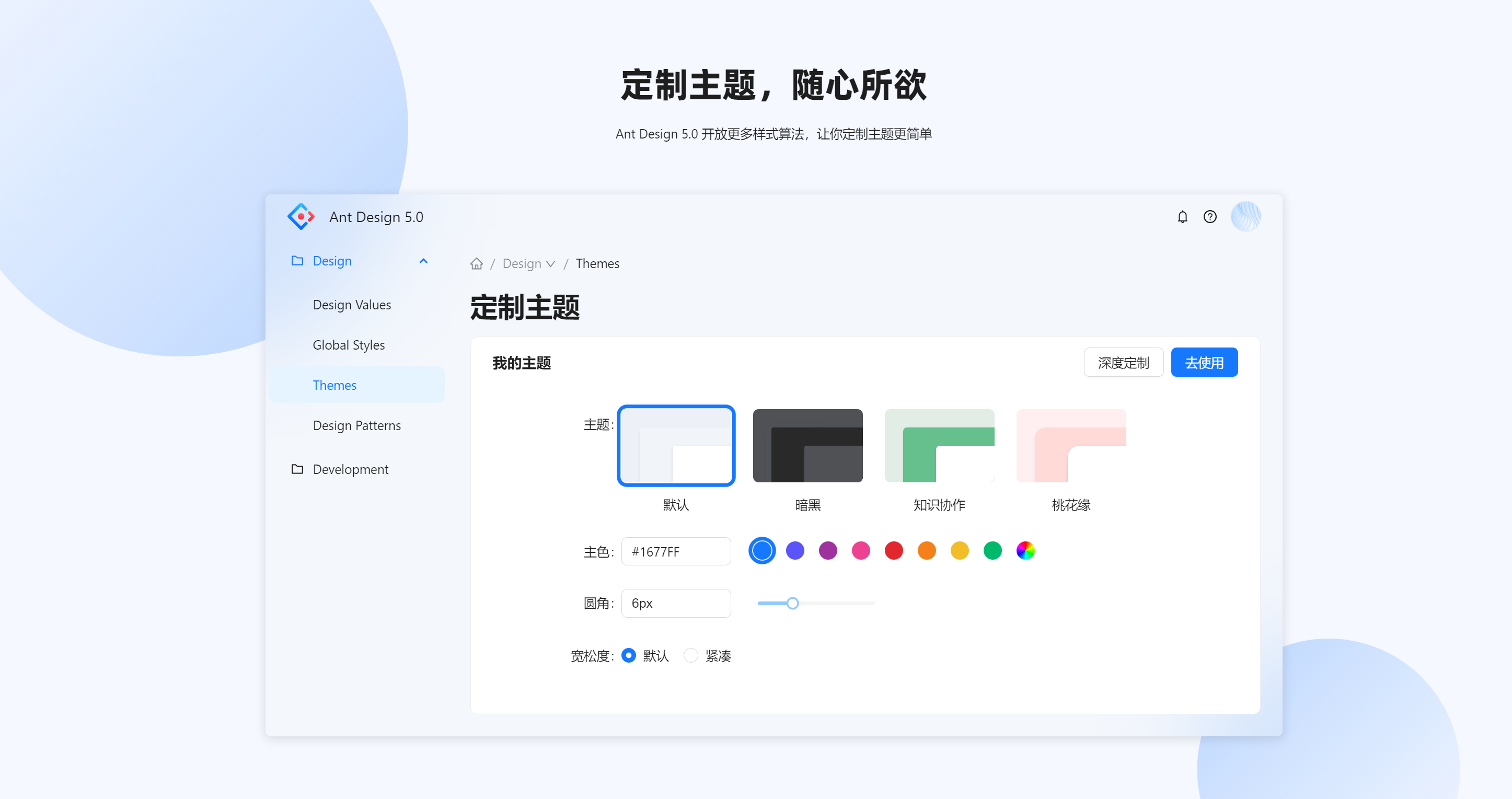Click the primary color #1677FF input

tap(676, 551)
